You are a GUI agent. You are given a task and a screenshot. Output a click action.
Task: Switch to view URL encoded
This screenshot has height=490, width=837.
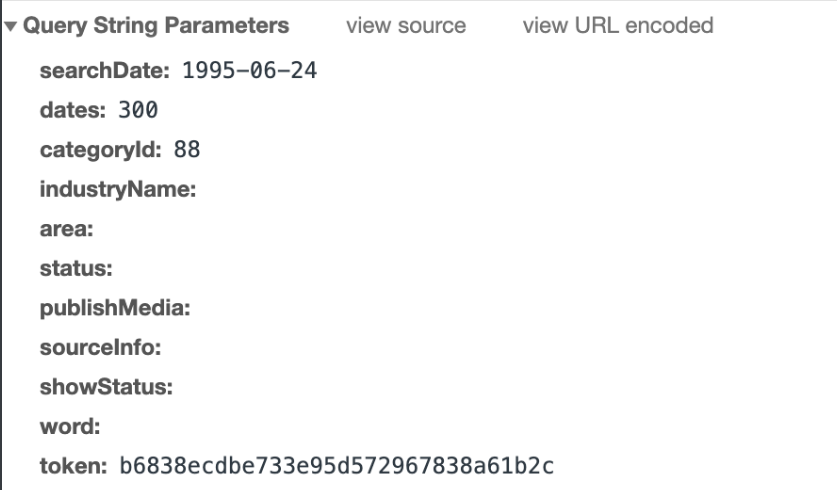point(617,26)
